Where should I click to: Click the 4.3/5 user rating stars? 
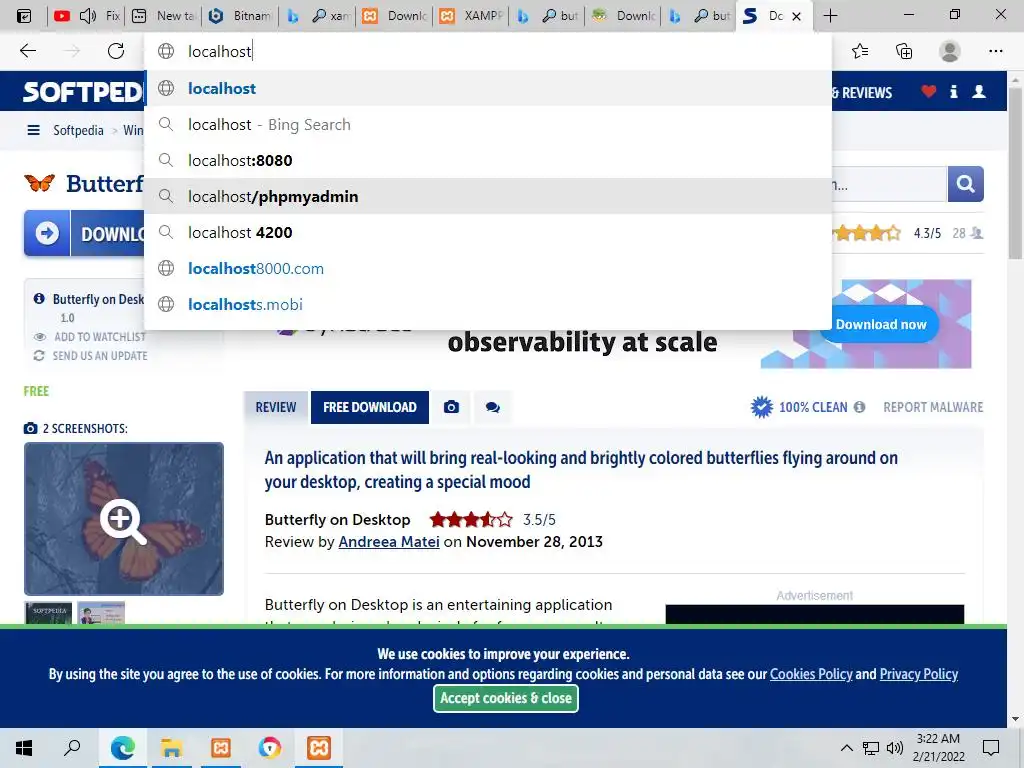(x=867, y=233)
